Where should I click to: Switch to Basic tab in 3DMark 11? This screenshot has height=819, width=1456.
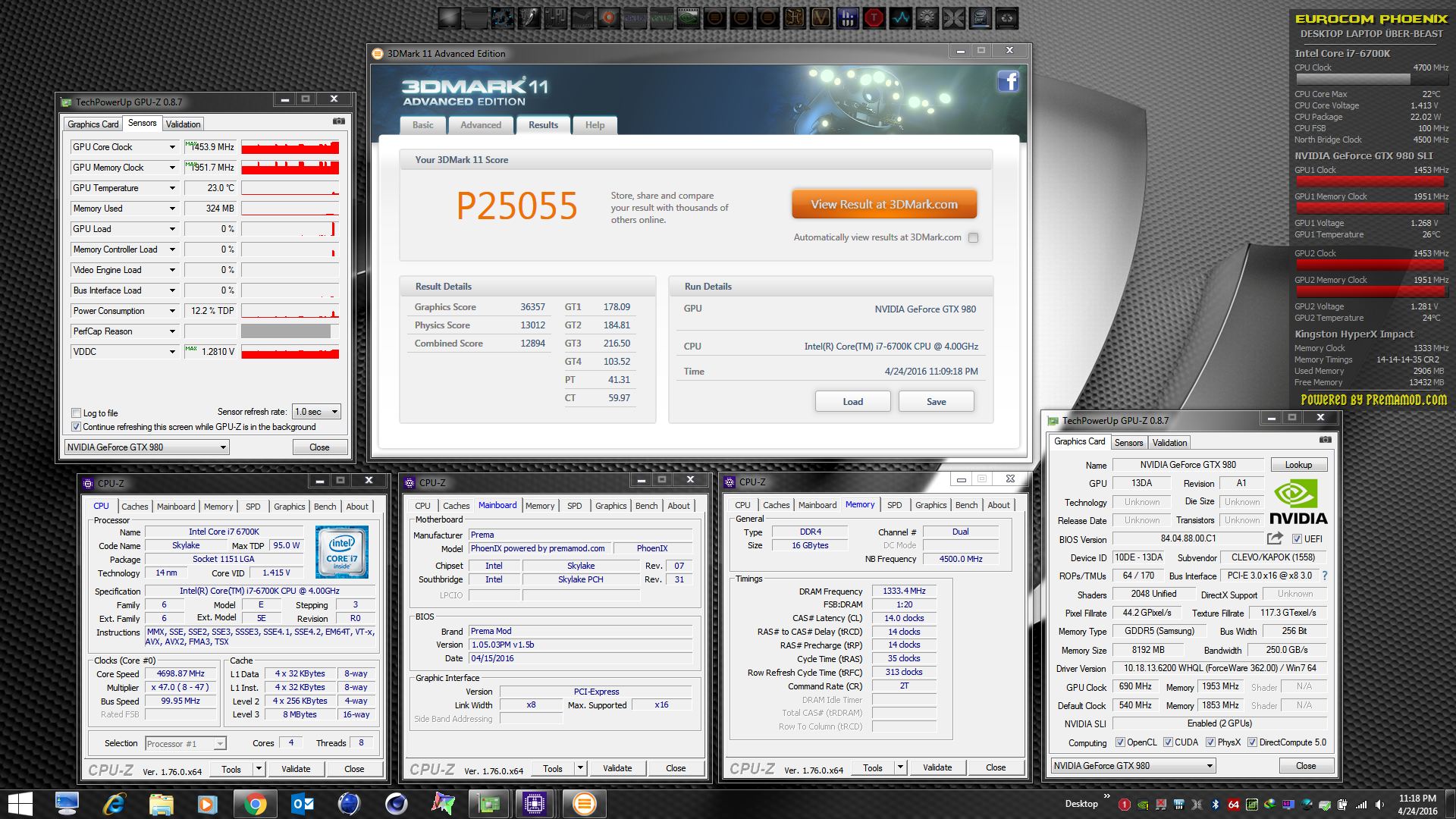(x=423, y=125)
